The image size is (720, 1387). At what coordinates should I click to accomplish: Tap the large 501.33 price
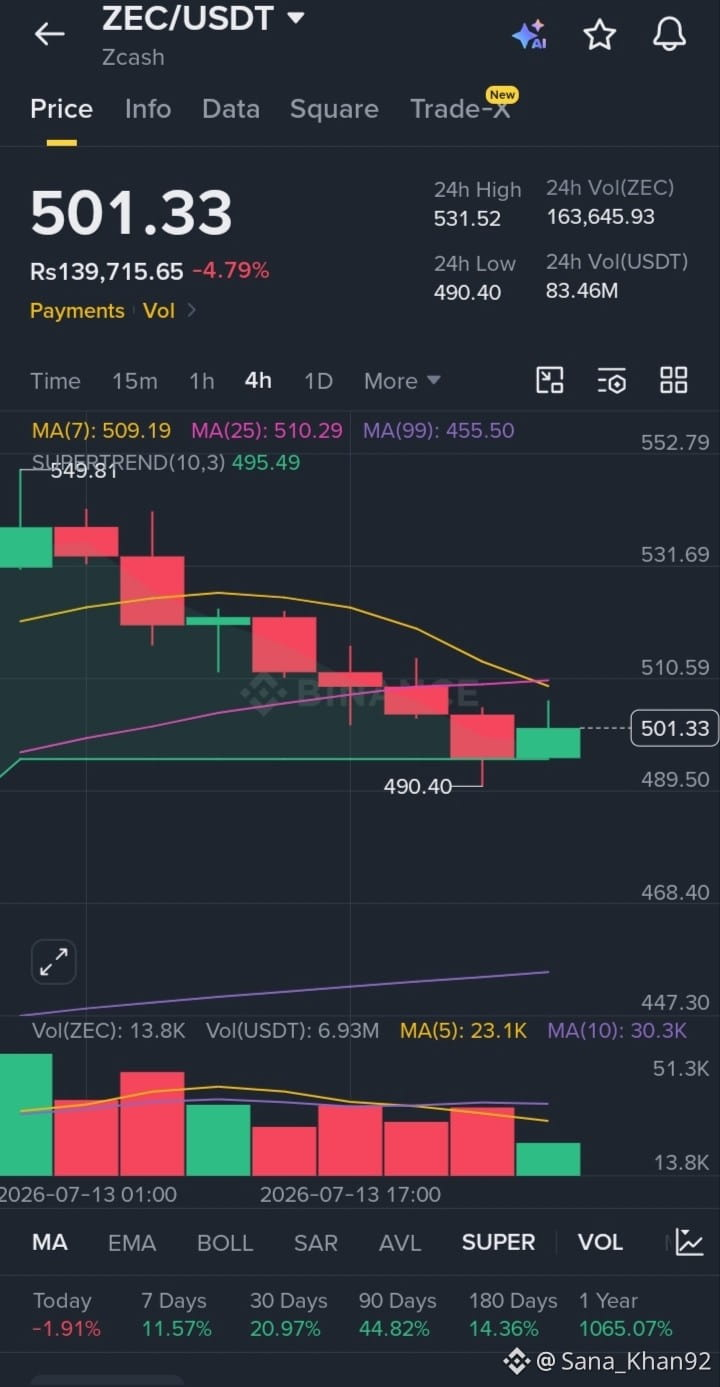(x=131, y=212)
